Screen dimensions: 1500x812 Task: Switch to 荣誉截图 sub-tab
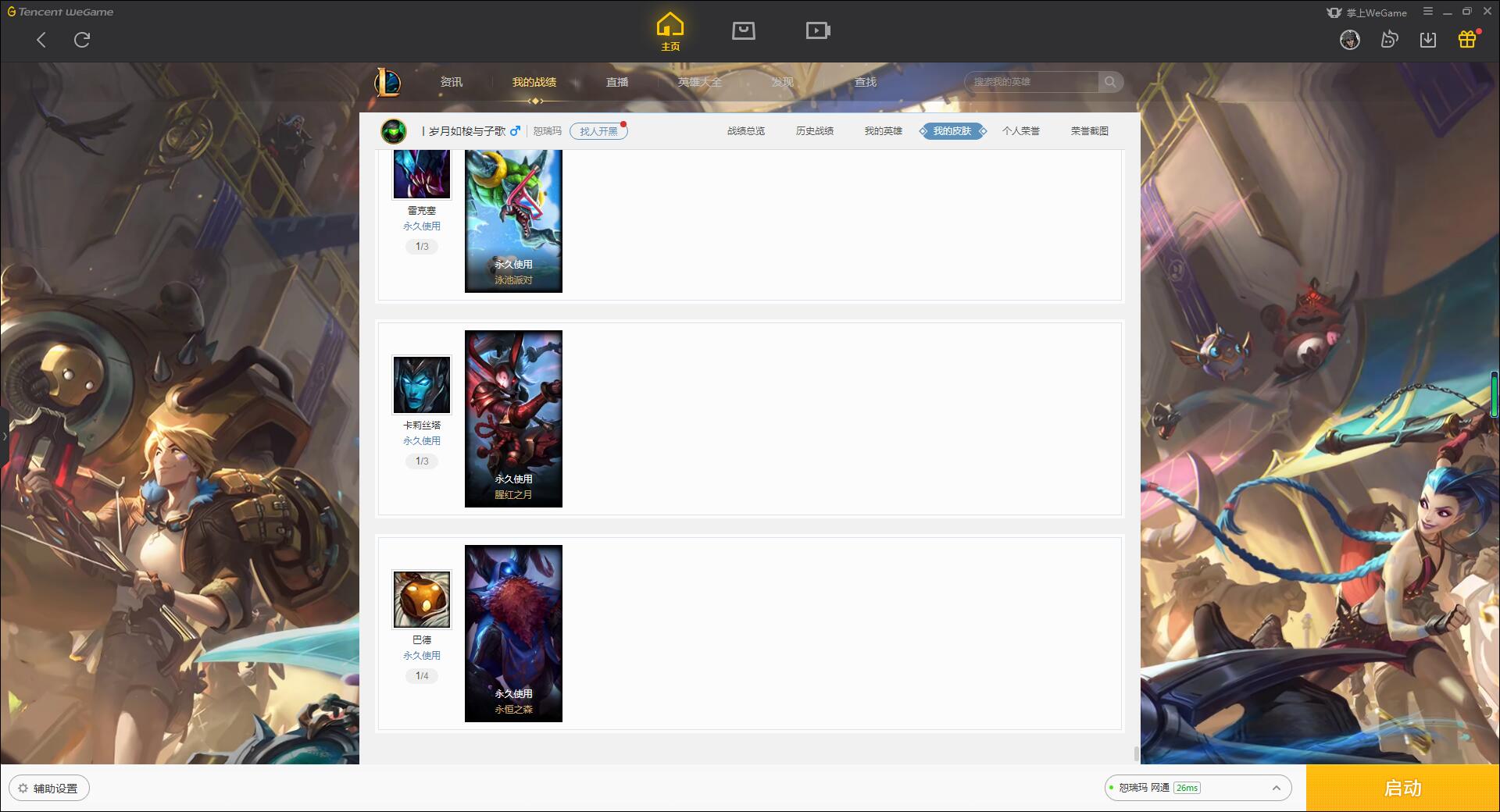pos(1090,131)
